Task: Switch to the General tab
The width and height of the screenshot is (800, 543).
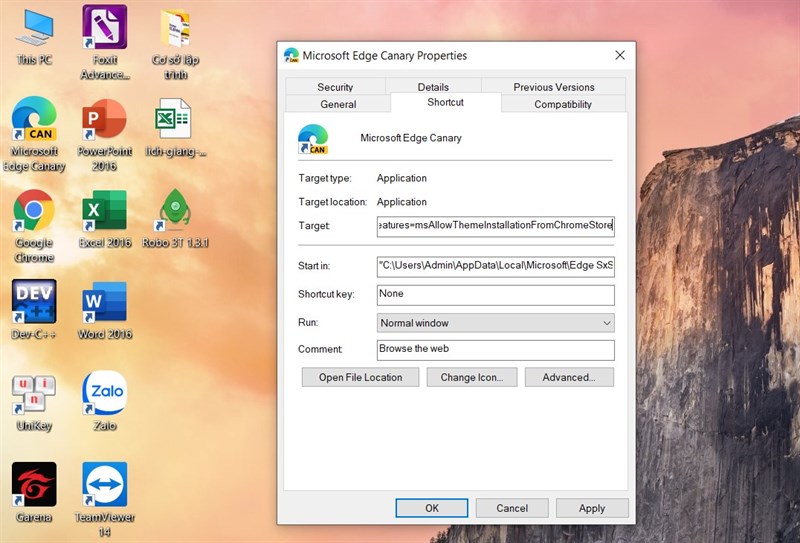Action: pos(338,104)
